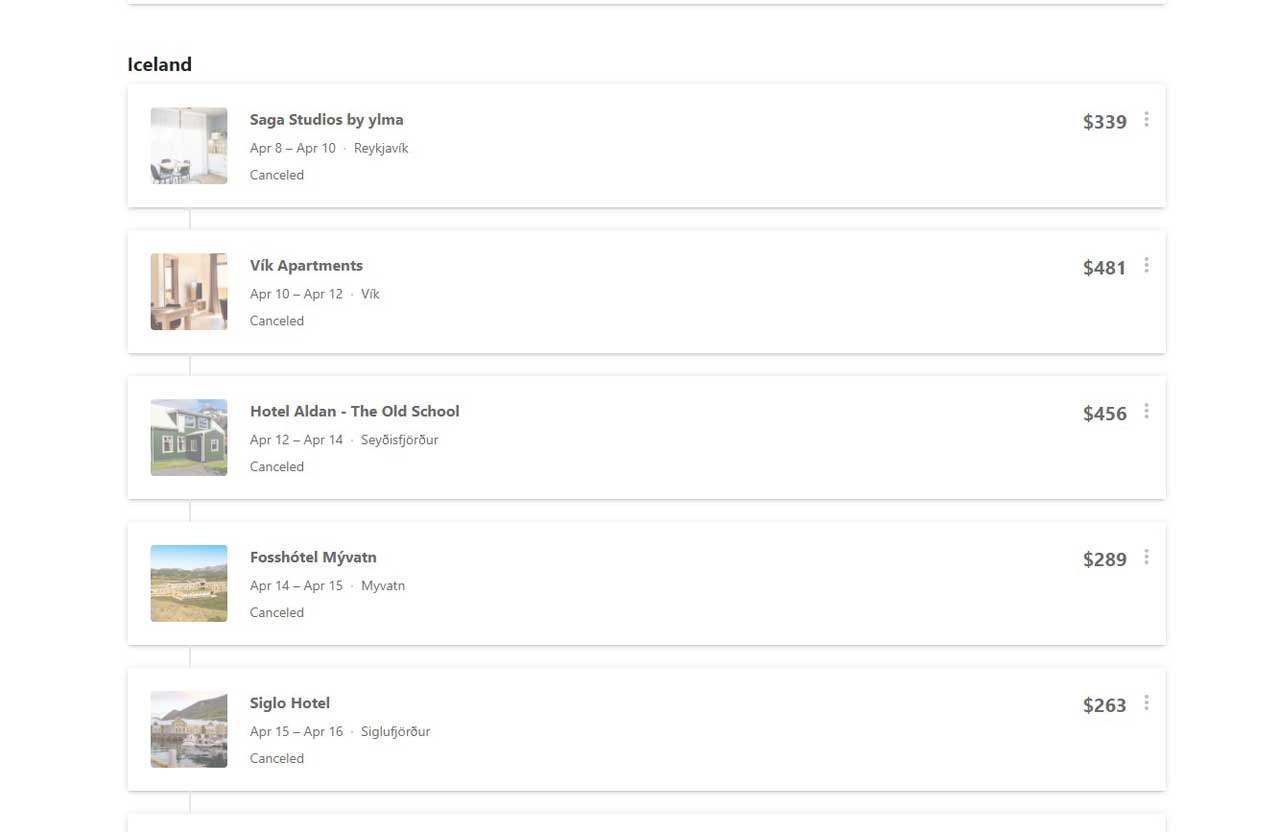The width and height of the screenshot is (1280, 832).
Task: Open Siglo Hotel booking title
Action: pyautogui.click(x=290, y=704)
